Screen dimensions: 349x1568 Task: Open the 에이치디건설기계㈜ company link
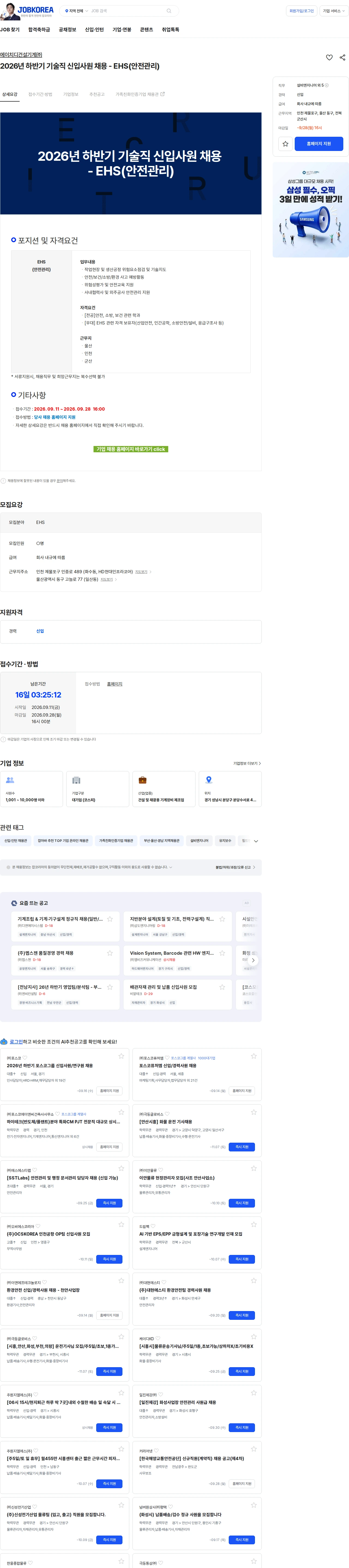point(21,55)
